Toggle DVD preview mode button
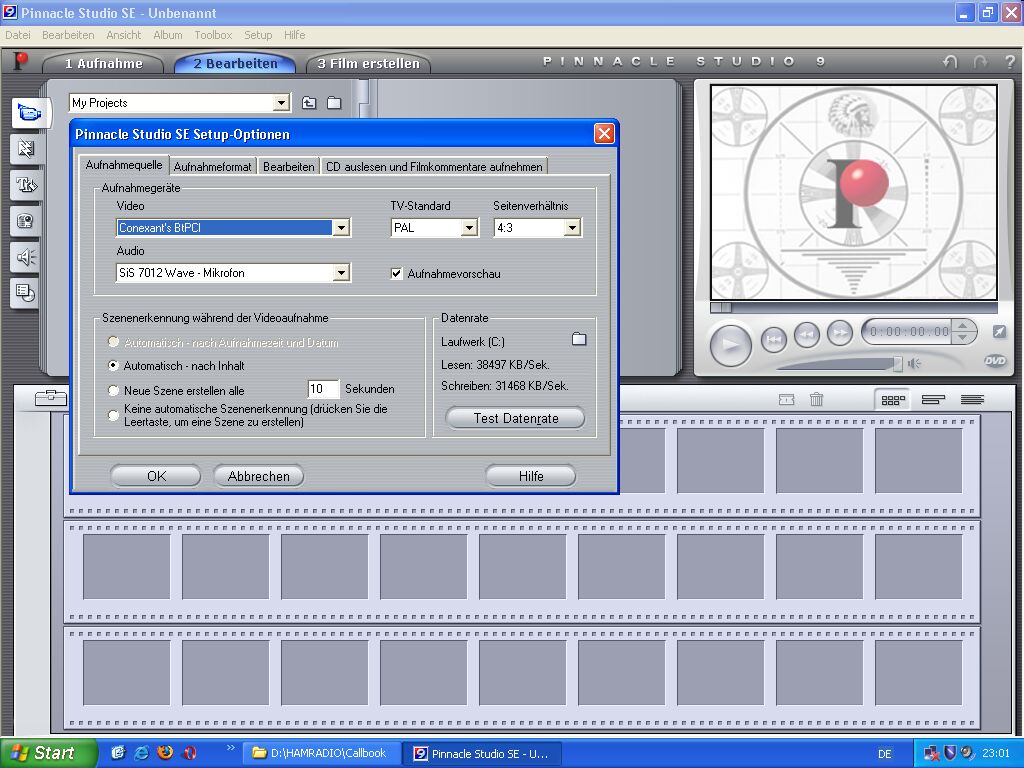This screenshot has height=768, width=1024. click(995, 361)
